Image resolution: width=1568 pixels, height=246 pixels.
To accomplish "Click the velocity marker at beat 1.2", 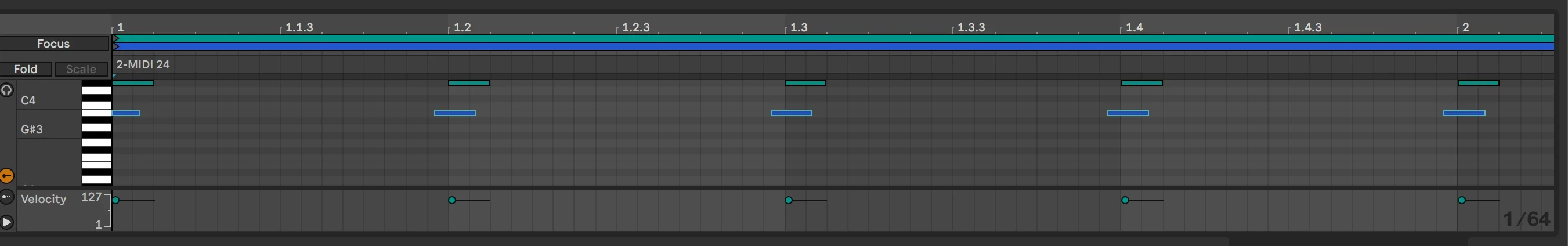I will [451, 200].
